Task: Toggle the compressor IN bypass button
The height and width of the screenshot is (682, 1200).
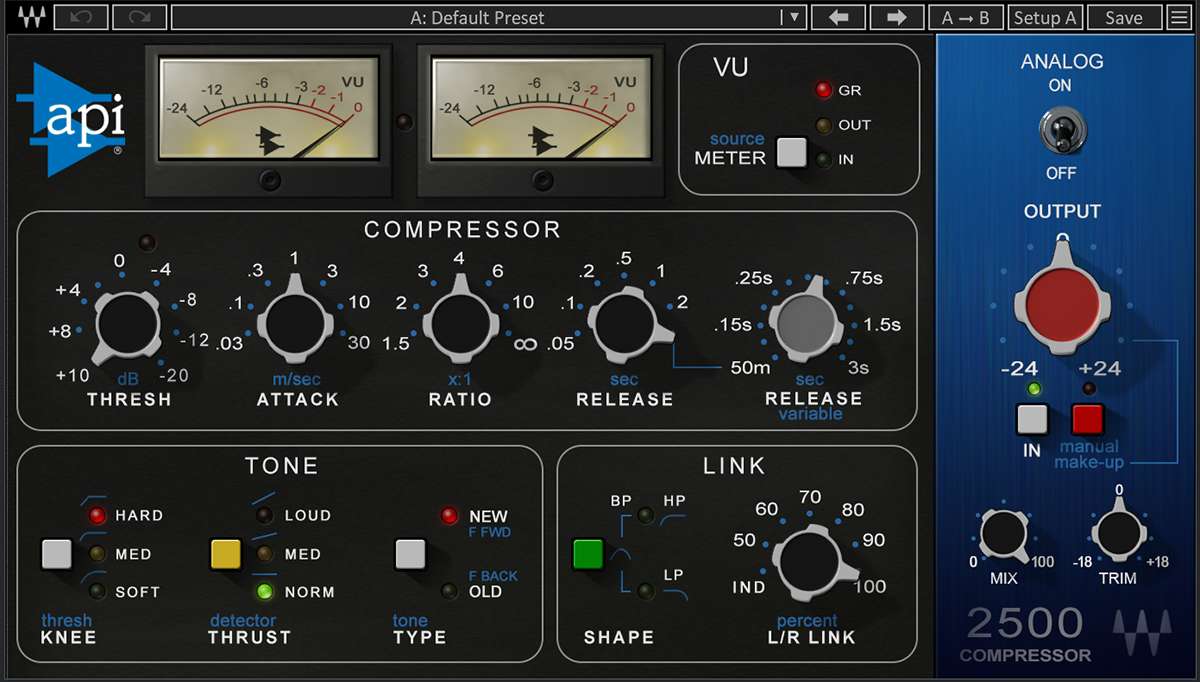Action: [1031, 419]
